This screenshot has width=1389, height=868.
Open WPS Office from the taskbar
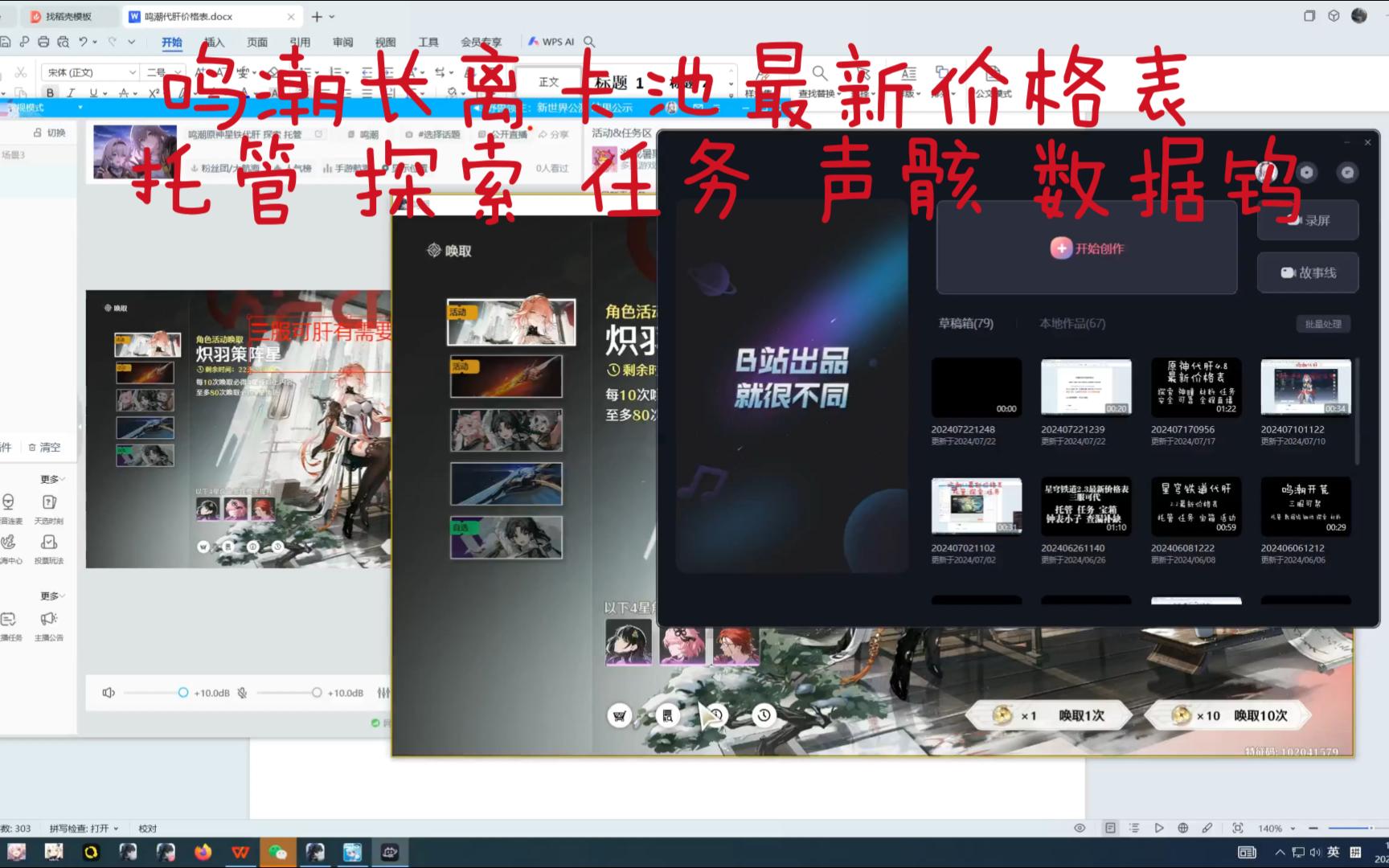(x=240, y=852)
